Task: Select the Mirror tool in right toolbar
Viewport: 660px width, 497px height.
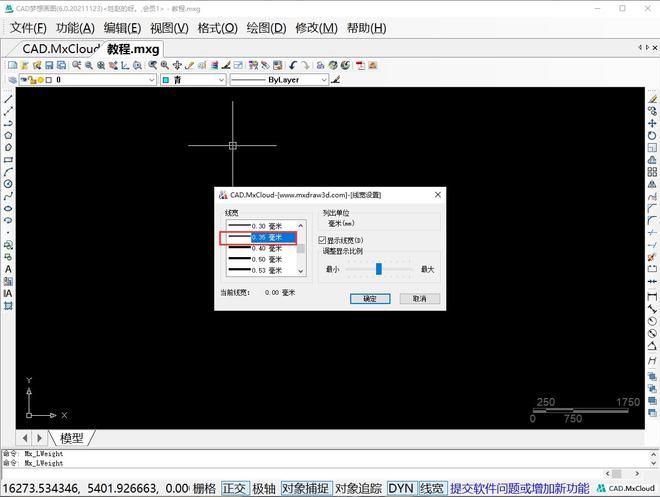Action: 652,184
